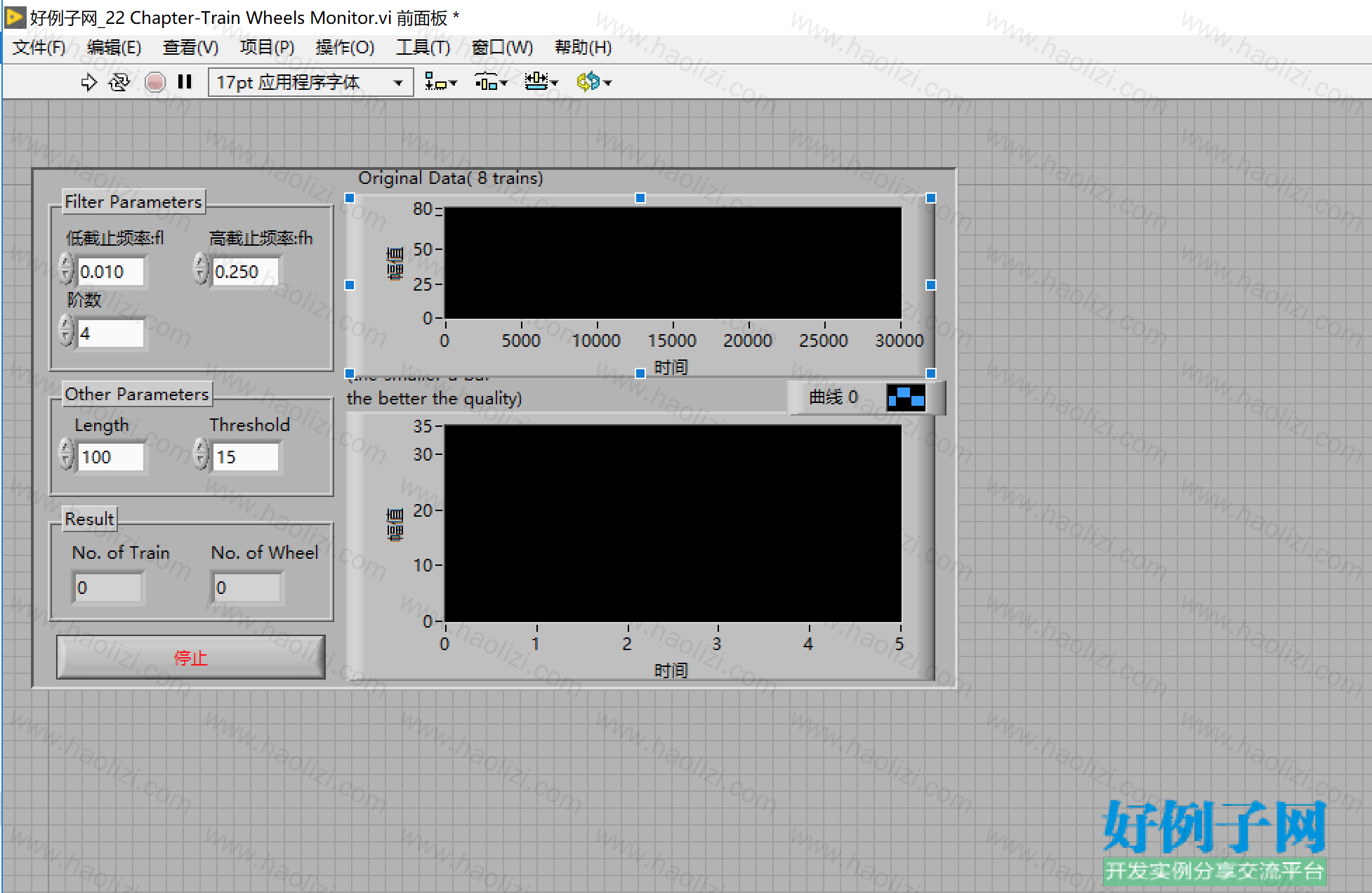Click the Run Continuously icon
1372x893 pixels.
coord(119,82)
